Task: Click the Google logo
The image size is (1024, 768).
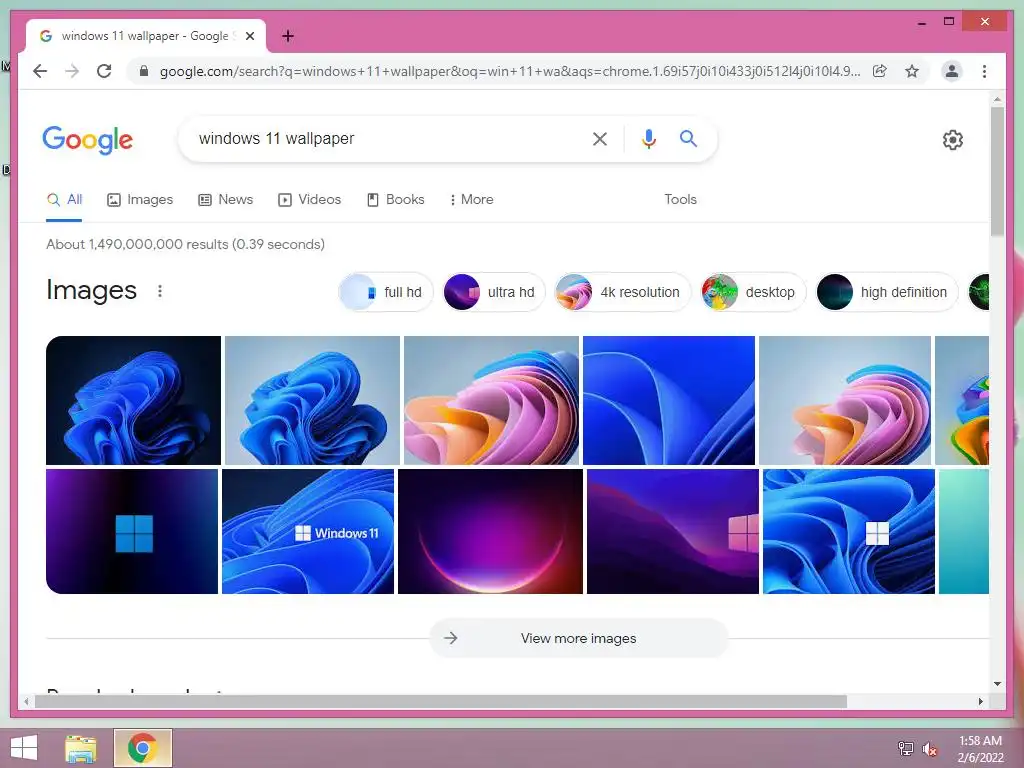Action: pos(88,140)
